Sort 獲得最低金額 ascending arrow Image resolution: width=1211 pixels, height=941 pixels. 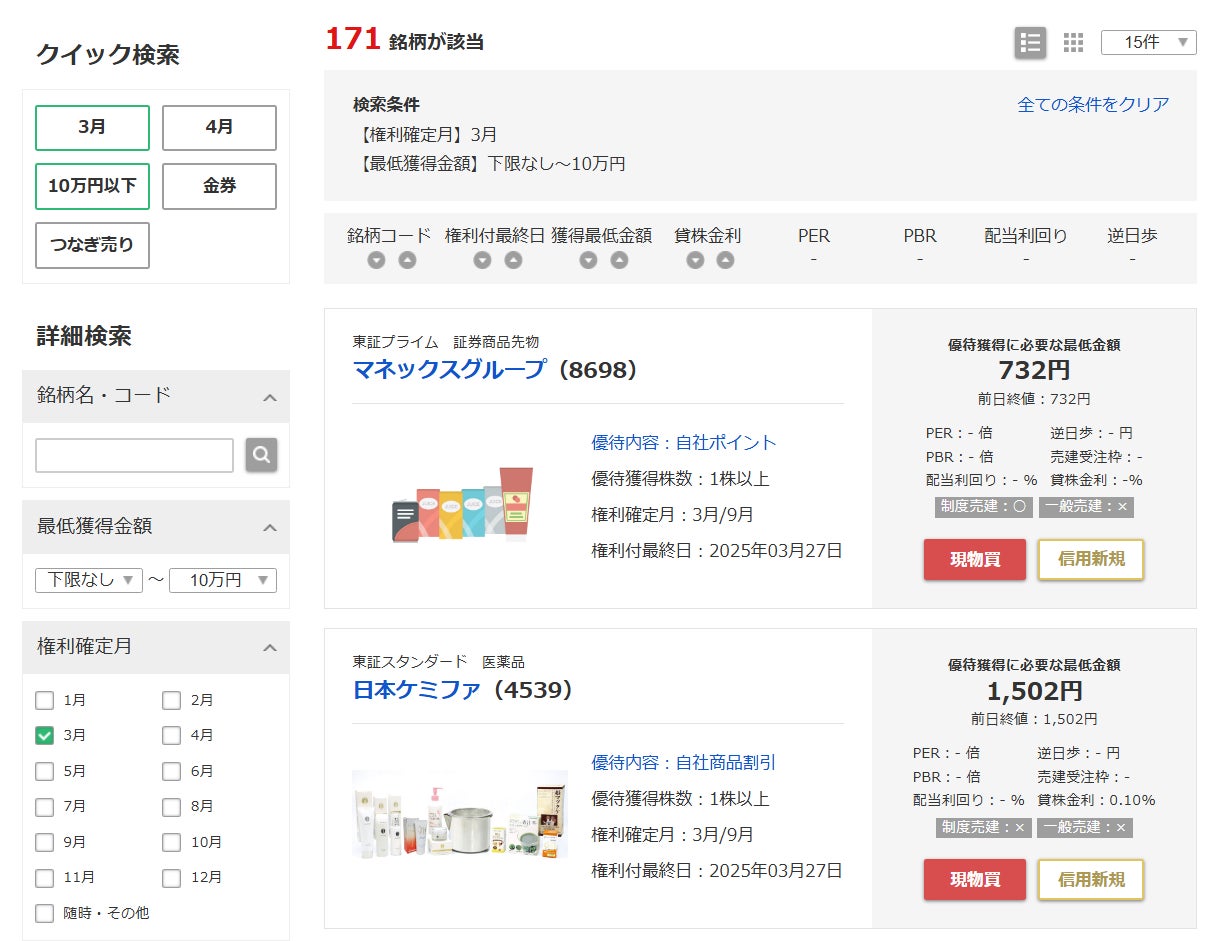point(619,260)
